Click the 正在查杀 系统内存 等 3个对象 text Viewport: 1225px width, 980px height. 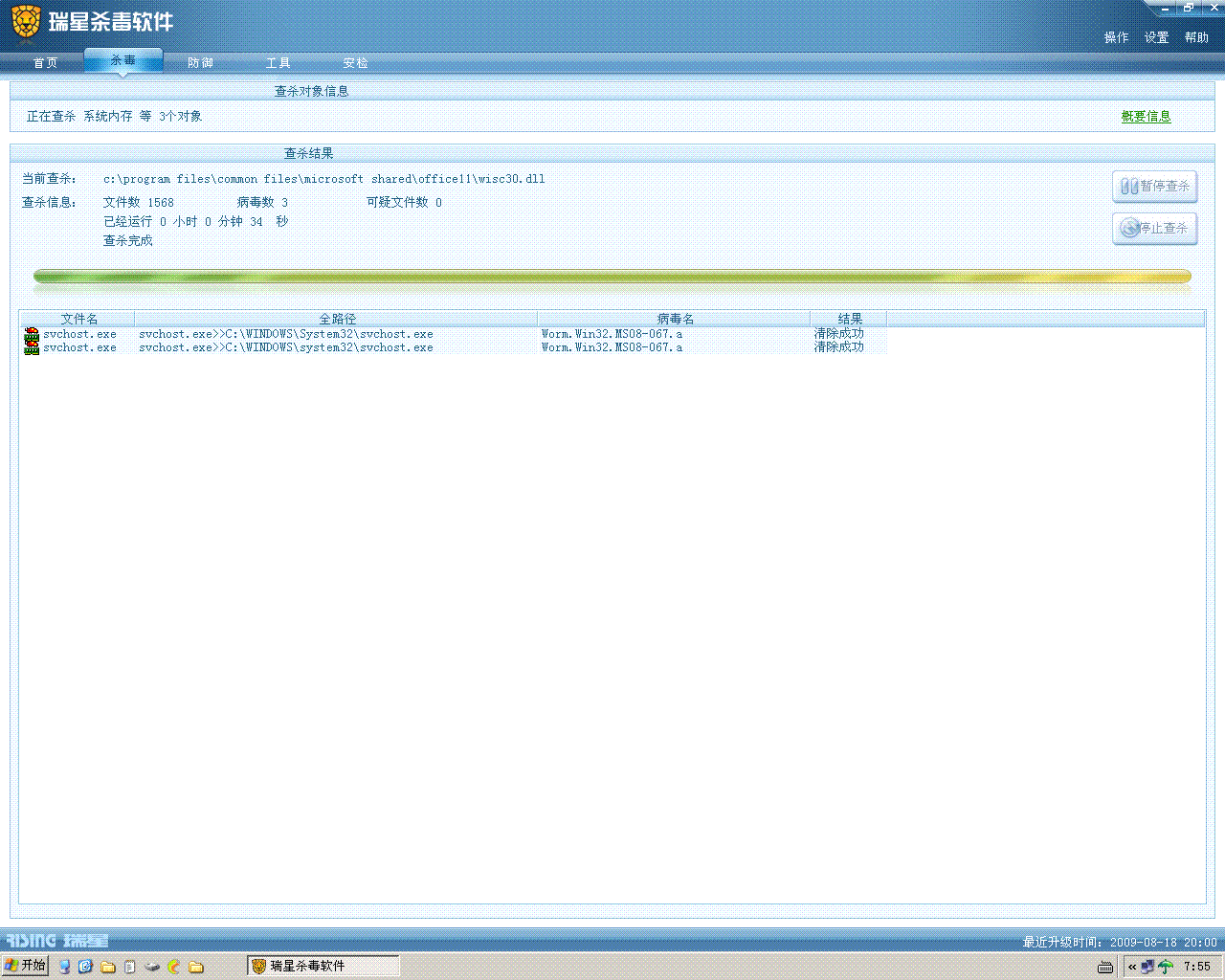115,117
